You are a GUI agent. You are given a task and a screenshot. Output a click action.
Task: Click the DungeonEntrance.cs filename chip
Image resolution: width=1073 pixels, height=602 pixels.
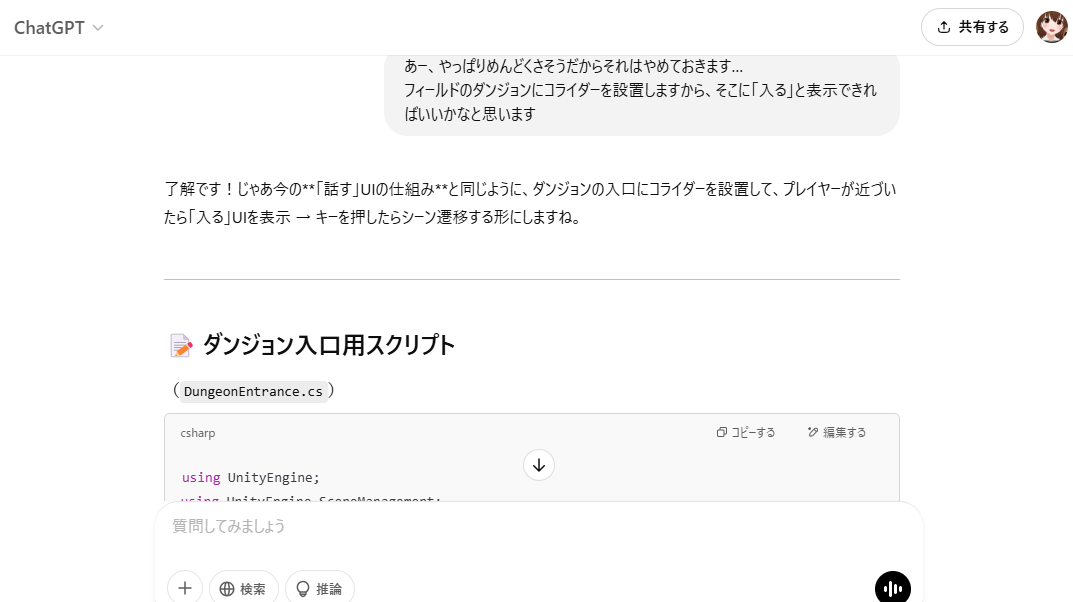pyautogui.click(x=254, y=391)
